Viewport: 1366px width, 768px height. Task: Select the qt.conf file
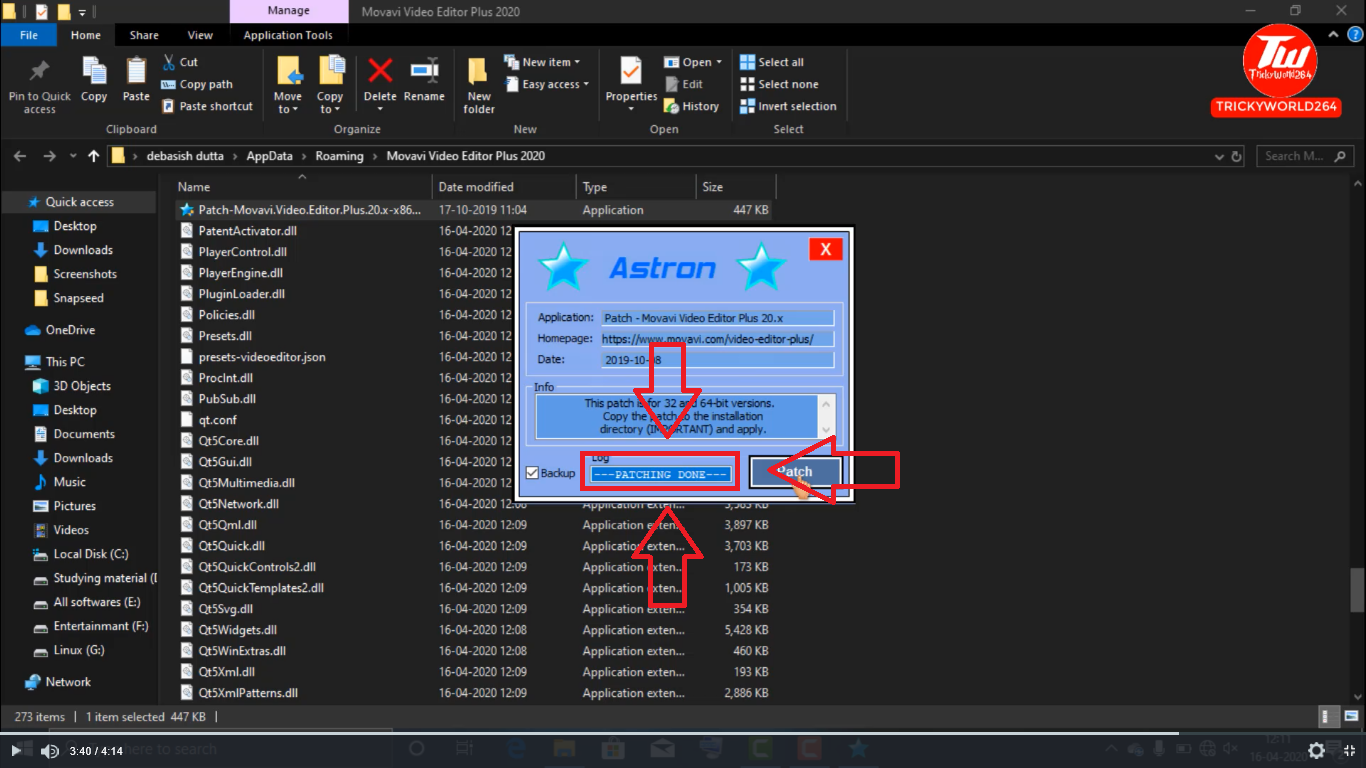click(217, 420)
